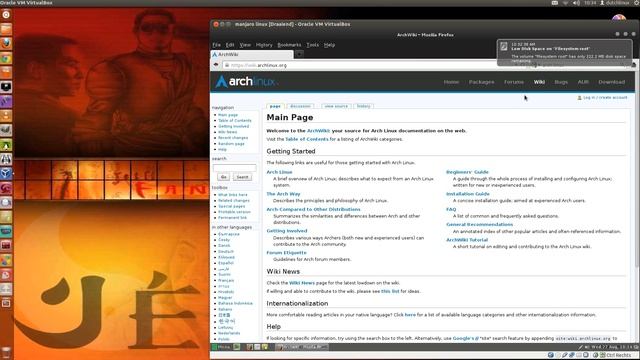Go to Download in Arch navbar

(x=611, y=82)
